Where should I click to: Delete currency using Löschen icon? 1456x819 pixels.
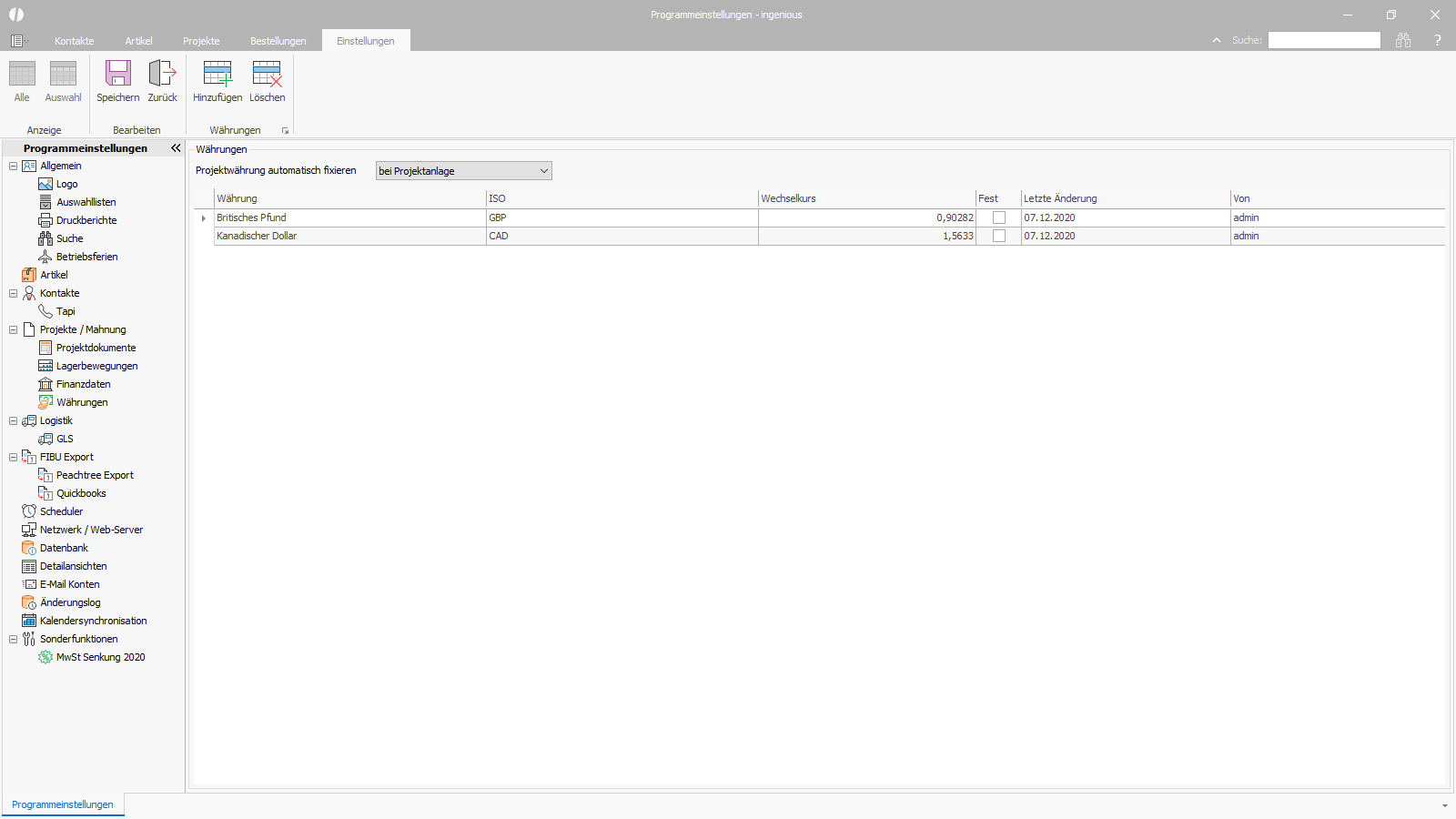click(267, 74)
